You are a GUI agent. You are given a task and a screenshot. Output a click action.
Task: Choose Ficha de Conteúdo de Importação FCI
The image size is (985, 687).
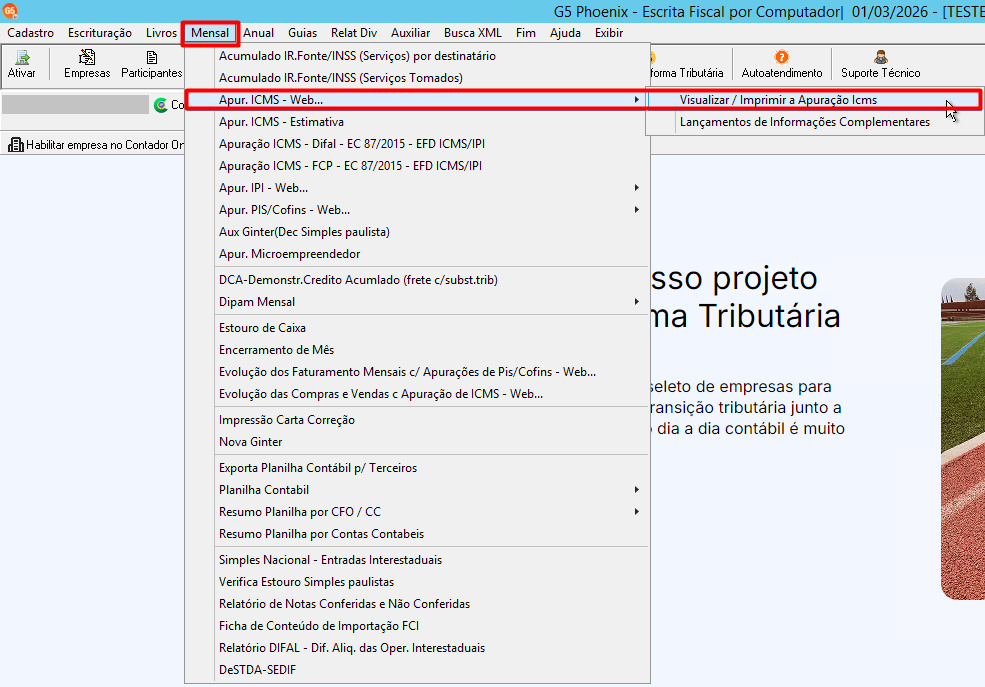(417, 626)
